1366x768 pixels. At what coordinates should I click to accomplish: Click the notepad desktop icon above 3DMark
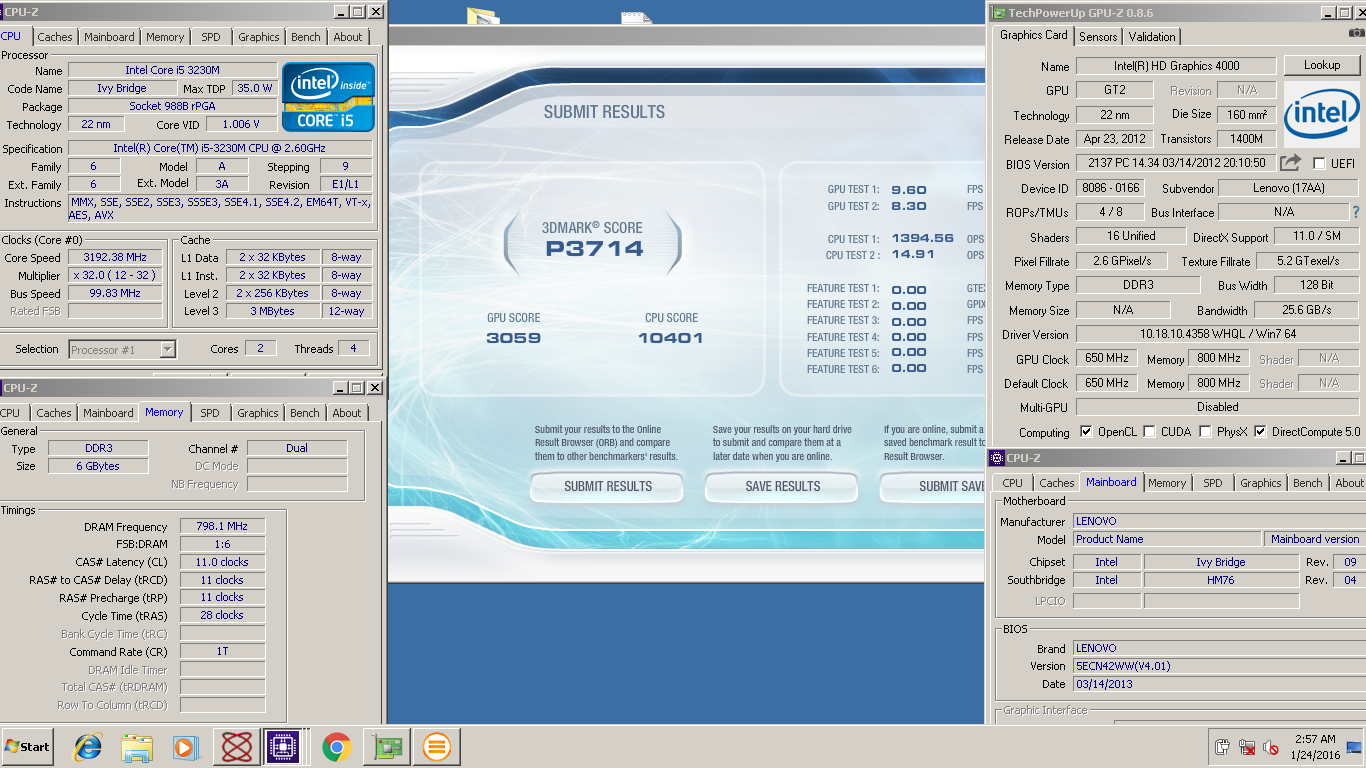[635, 18]
